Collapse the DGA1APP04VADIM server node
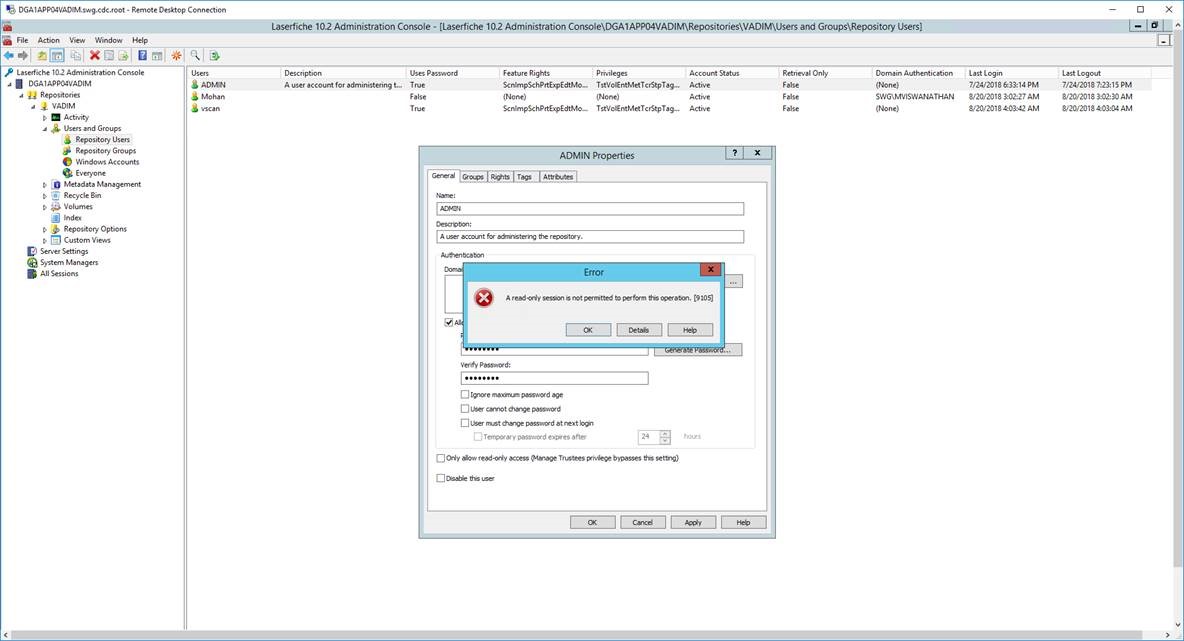This screenshot has height=641, width=1184. click(x=10, y=85)
